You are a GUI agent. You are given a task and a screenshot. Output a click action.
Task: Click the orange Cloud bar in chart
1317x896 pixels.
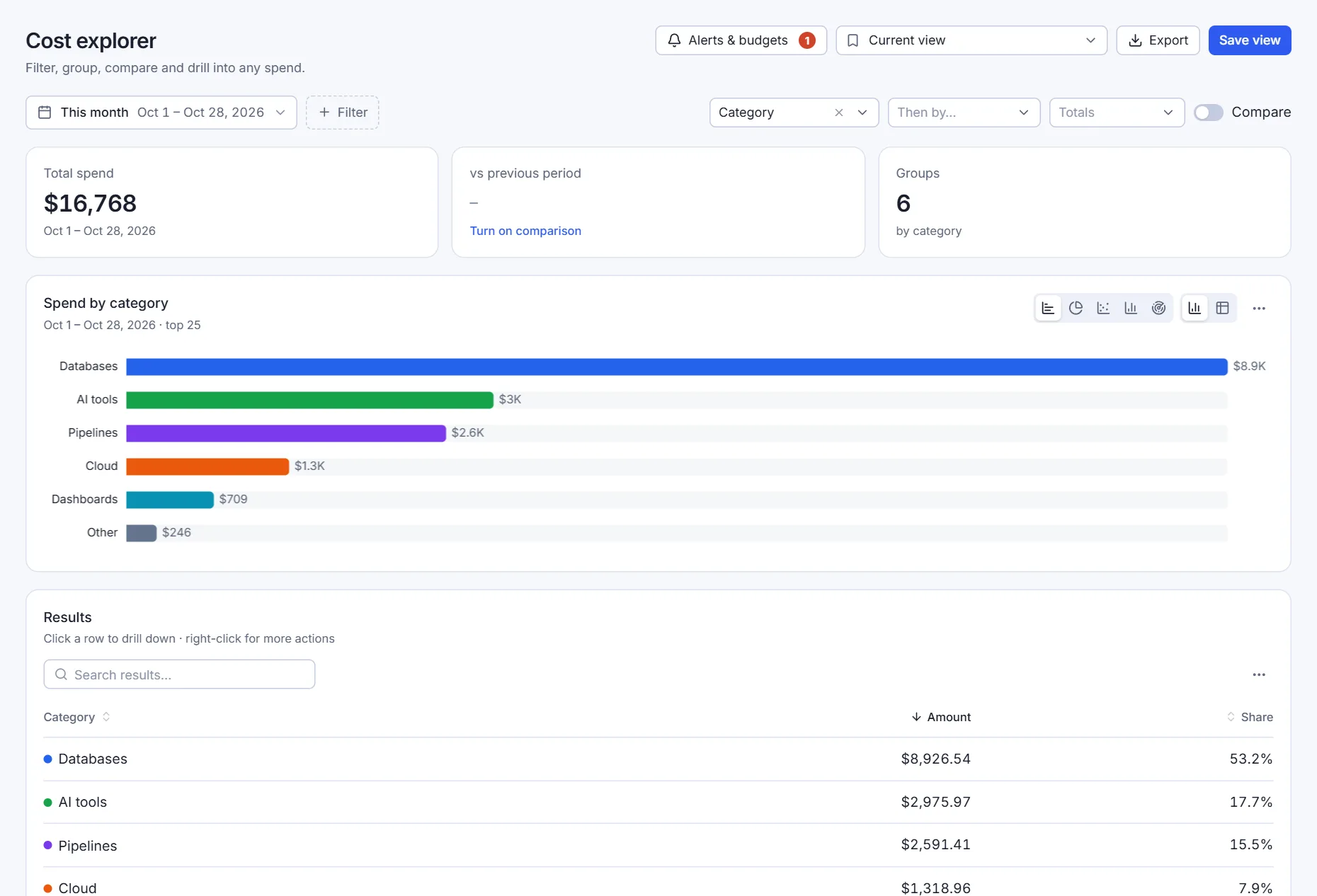click(x=207, y=466)
